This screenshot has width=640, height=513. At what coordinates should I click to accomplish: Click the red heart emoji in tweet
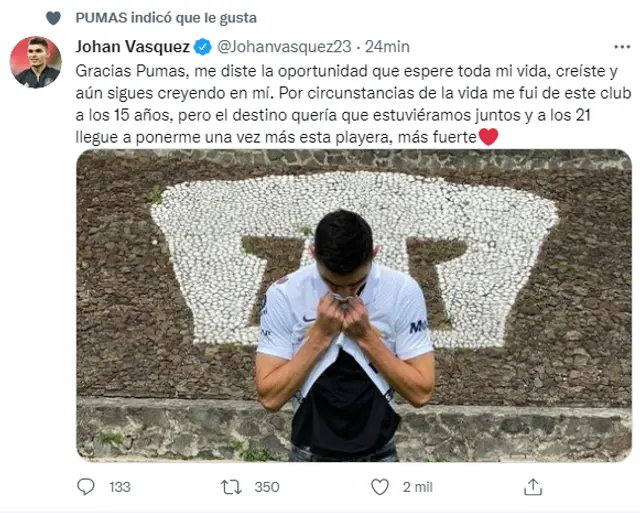point(488,137)
